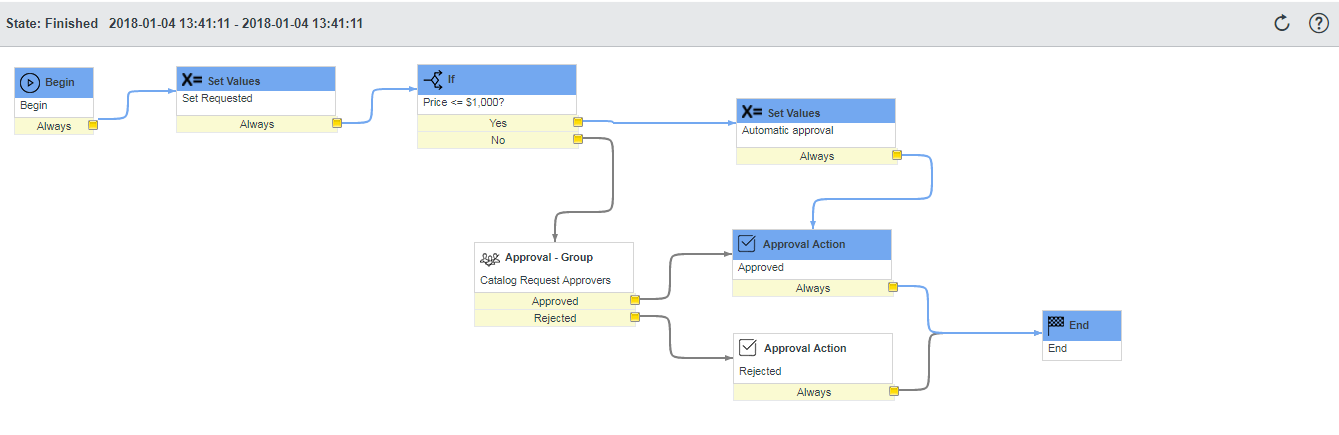
Task: Select the Set Values header for Automatic approval
Action: point(816,113)
